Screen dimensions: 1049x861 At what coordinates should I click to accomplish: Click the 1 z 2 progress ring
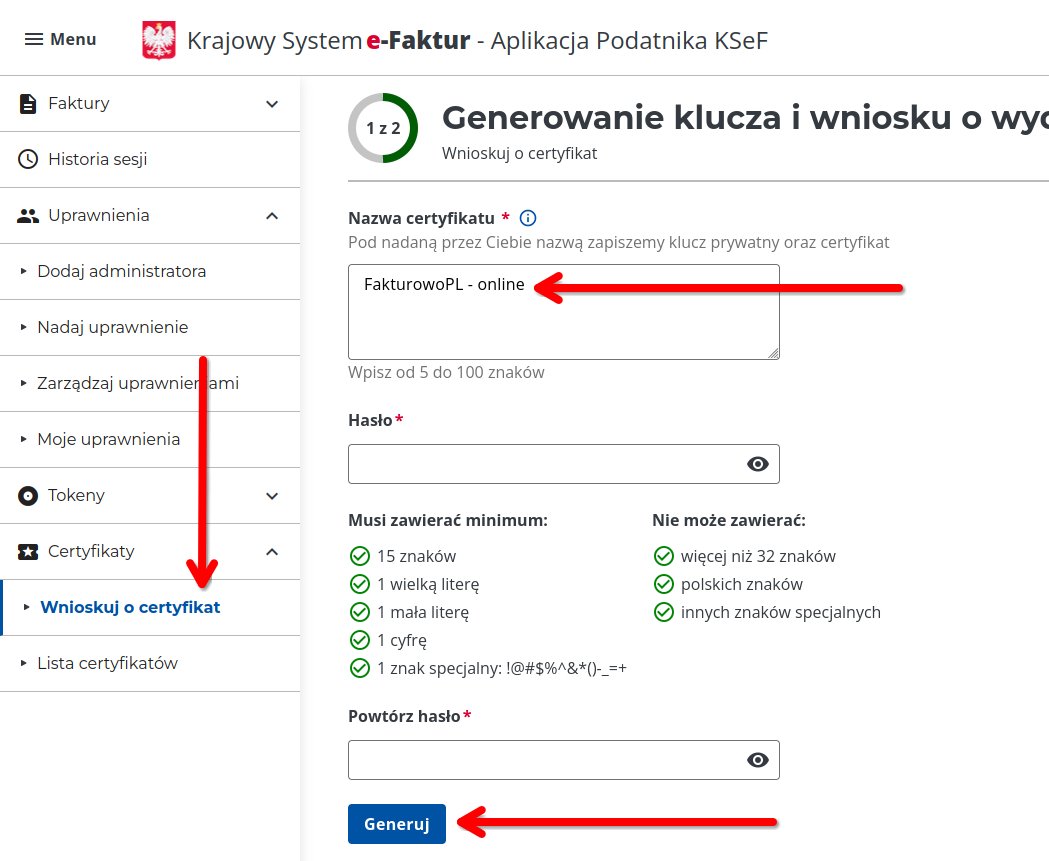tap(383, 128)
